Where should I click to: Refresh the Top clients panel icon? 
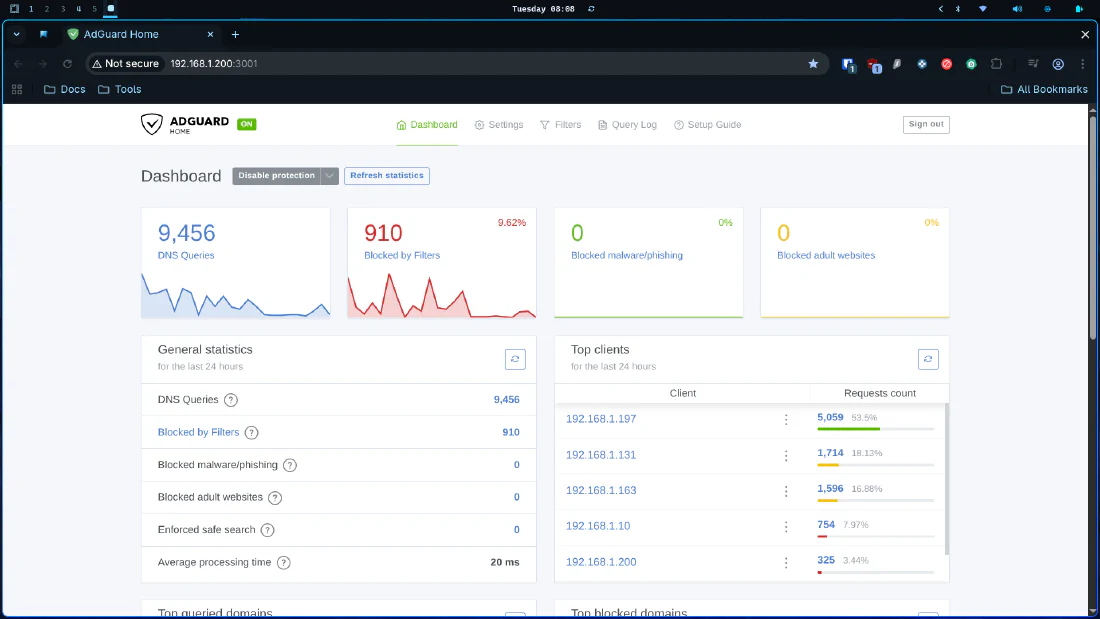(928, 359)
